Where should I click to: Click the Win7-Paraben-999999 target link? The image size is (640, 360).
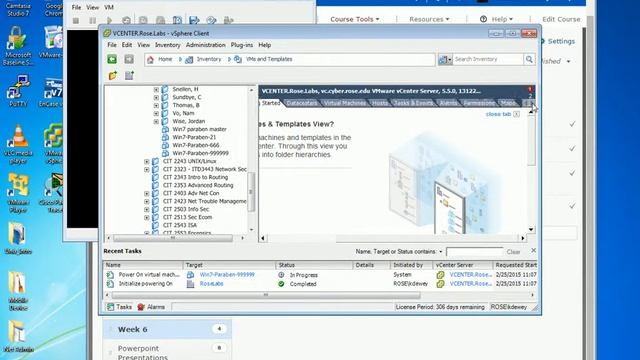(227, 275)
